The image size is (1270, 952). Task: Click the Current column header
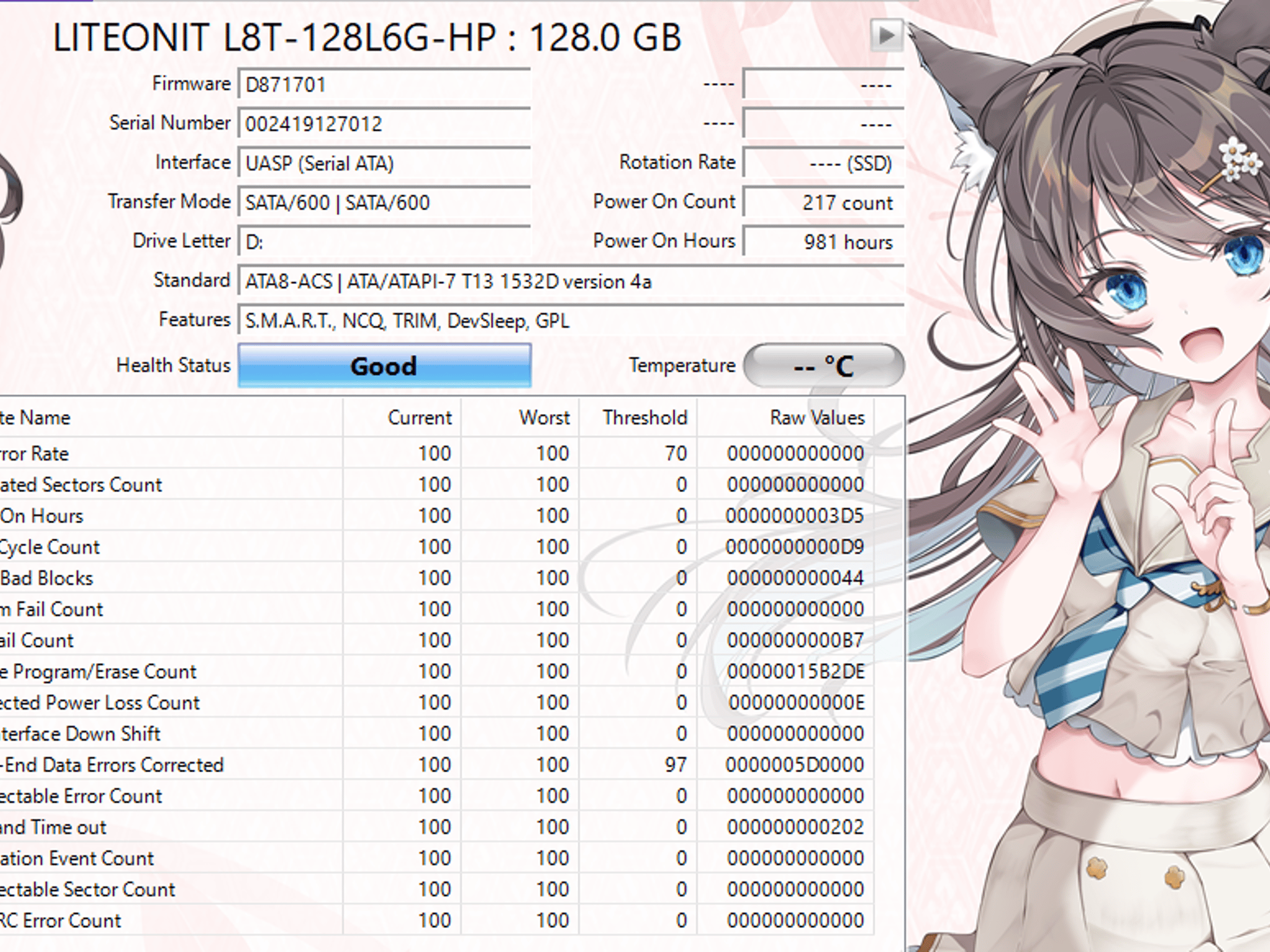[x=402, y=417]
